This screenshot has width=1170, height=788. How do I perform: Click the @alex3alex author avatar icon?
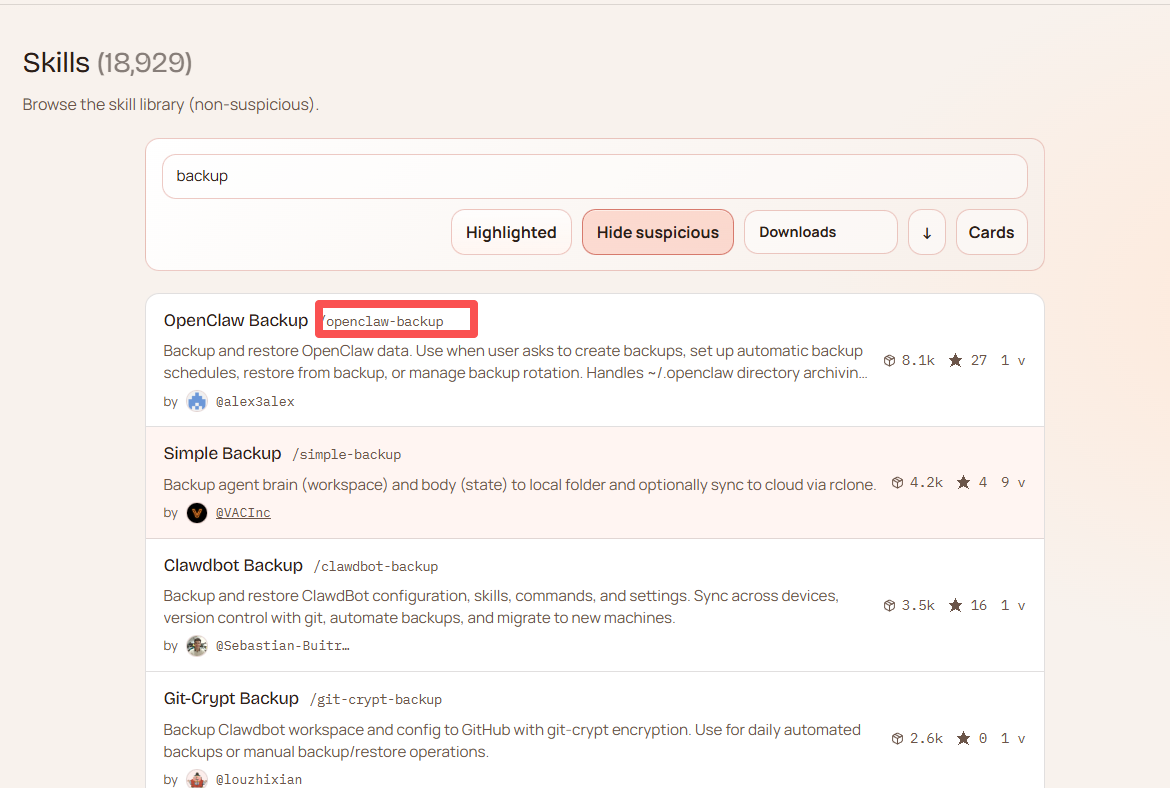197,401
